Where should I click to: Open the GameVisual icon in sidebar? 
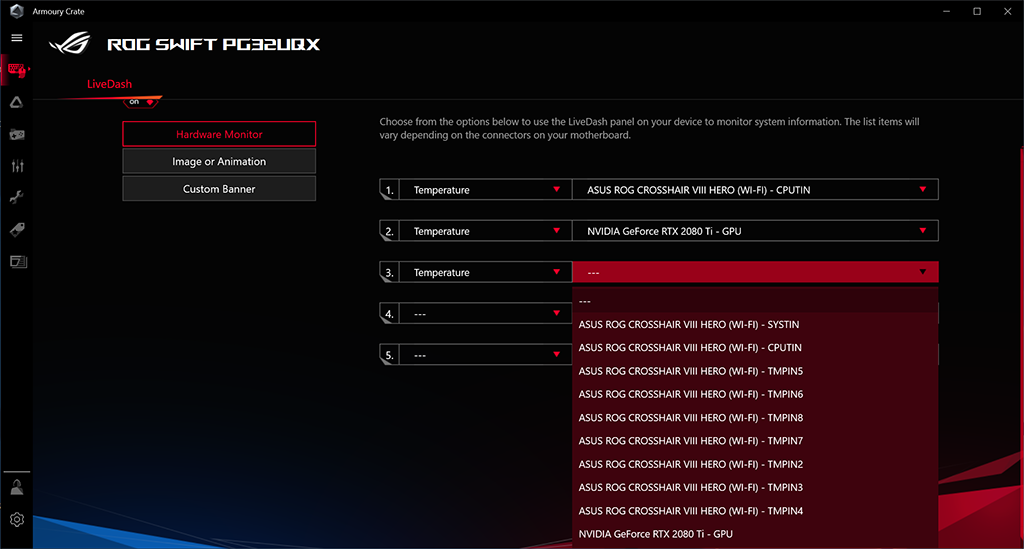pos(17,134)
